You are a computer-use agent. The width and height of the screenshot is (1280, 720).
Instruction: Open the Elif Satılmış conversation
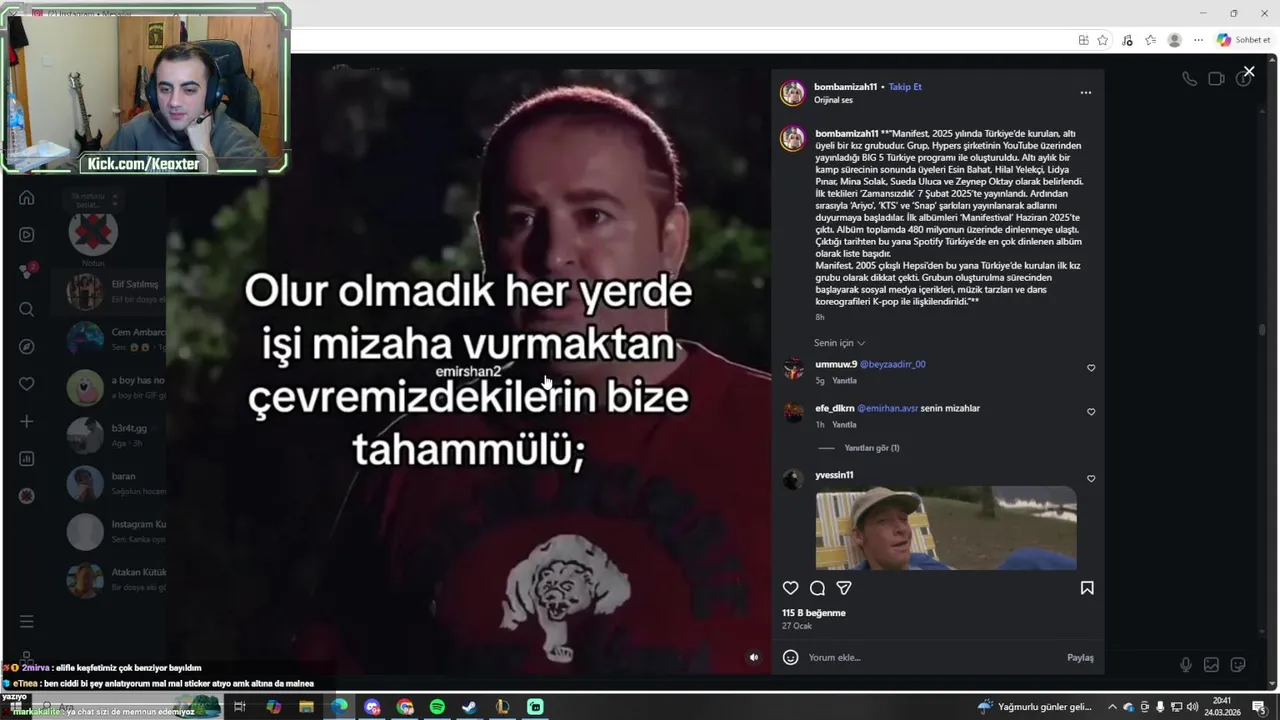[108, 291]
